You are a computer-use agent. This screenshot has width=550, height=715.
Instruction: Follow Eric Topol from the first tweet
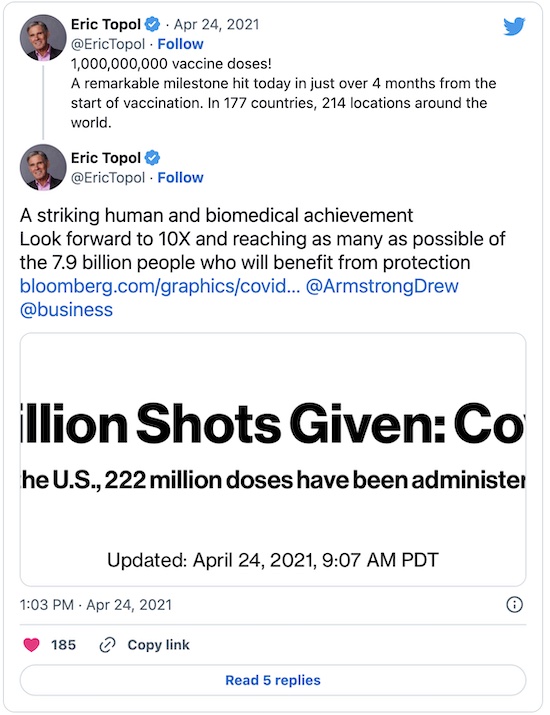(x=180, y=44)
